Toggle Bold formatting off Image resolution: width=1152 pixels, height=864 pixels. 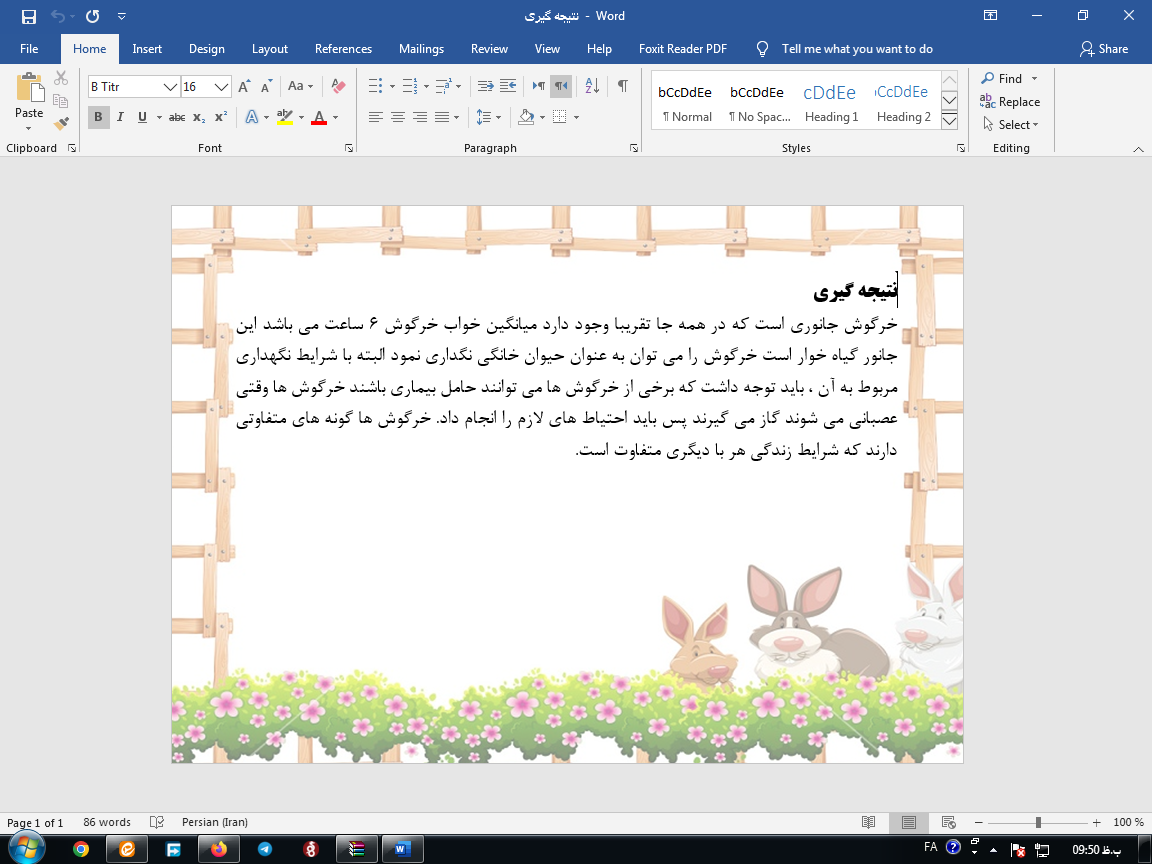click(x=98, y=117)
